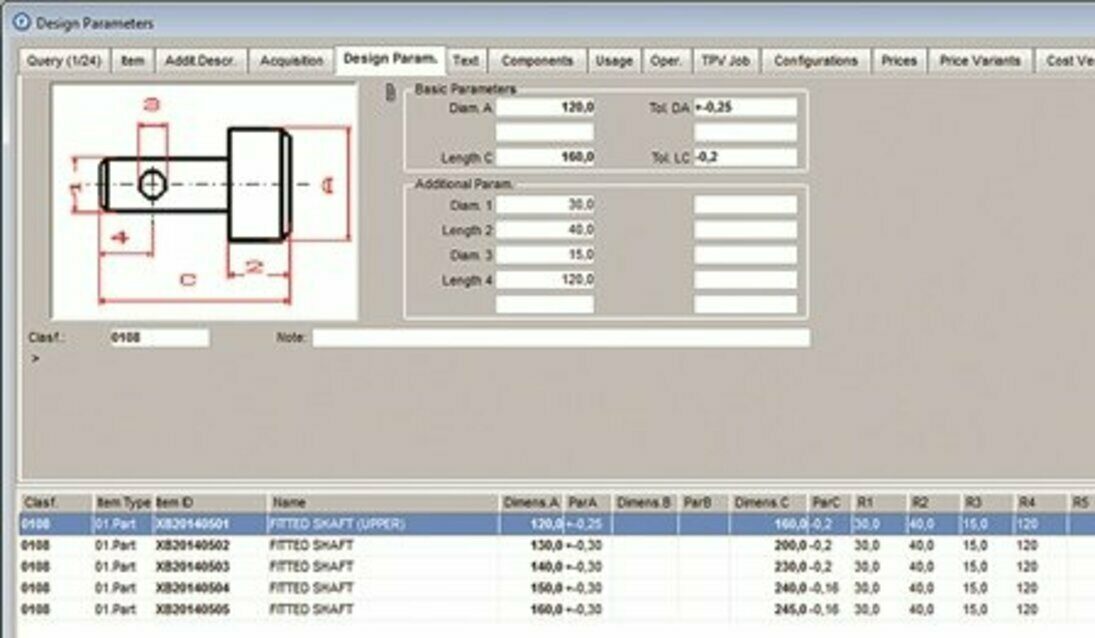This screenshot has width=1095, height=638.
Task: Switch to the Query (1/24) tab
Action: tap(63, 61)
